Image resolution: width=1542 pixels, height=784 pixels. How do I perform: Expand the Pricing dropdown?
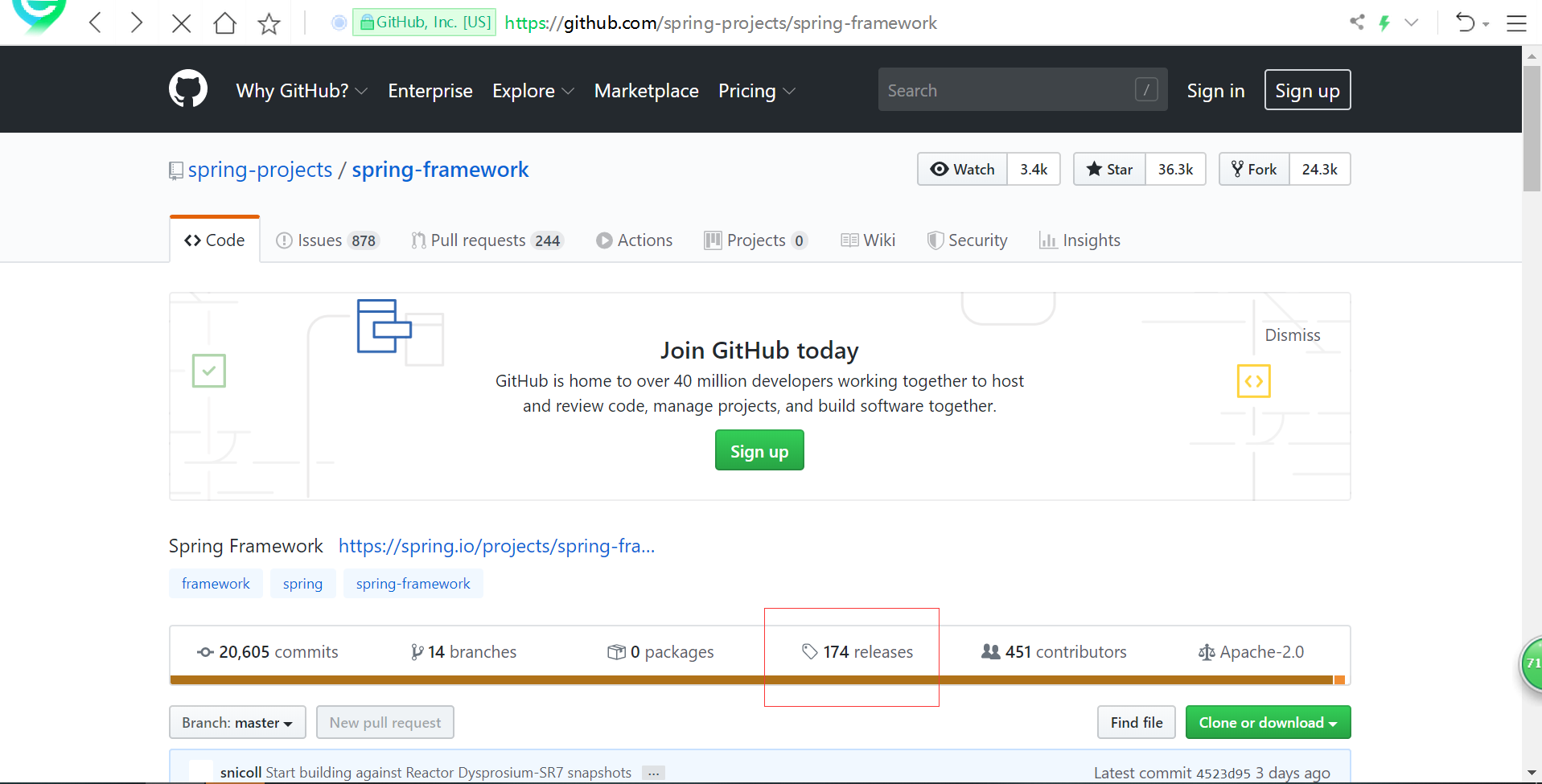pos(757,91)
